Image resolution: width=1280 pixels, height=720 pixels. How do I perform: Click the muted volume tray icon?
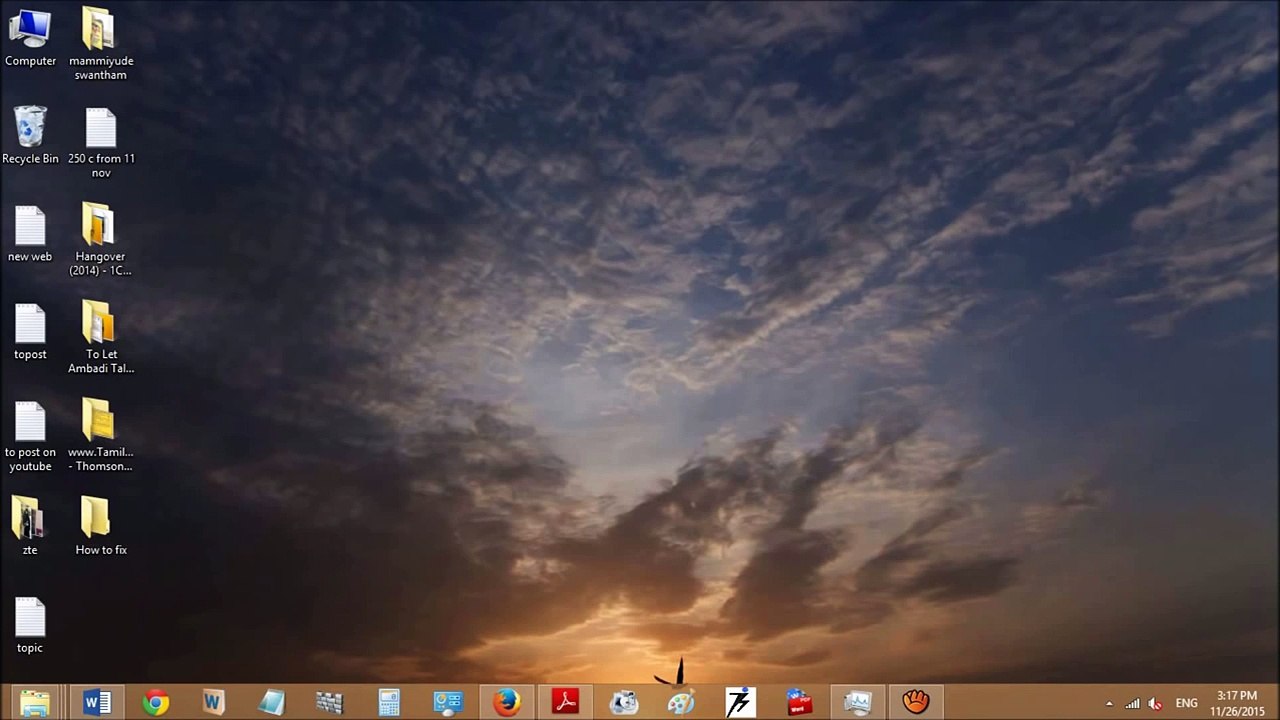click(x=1155, y=703)
